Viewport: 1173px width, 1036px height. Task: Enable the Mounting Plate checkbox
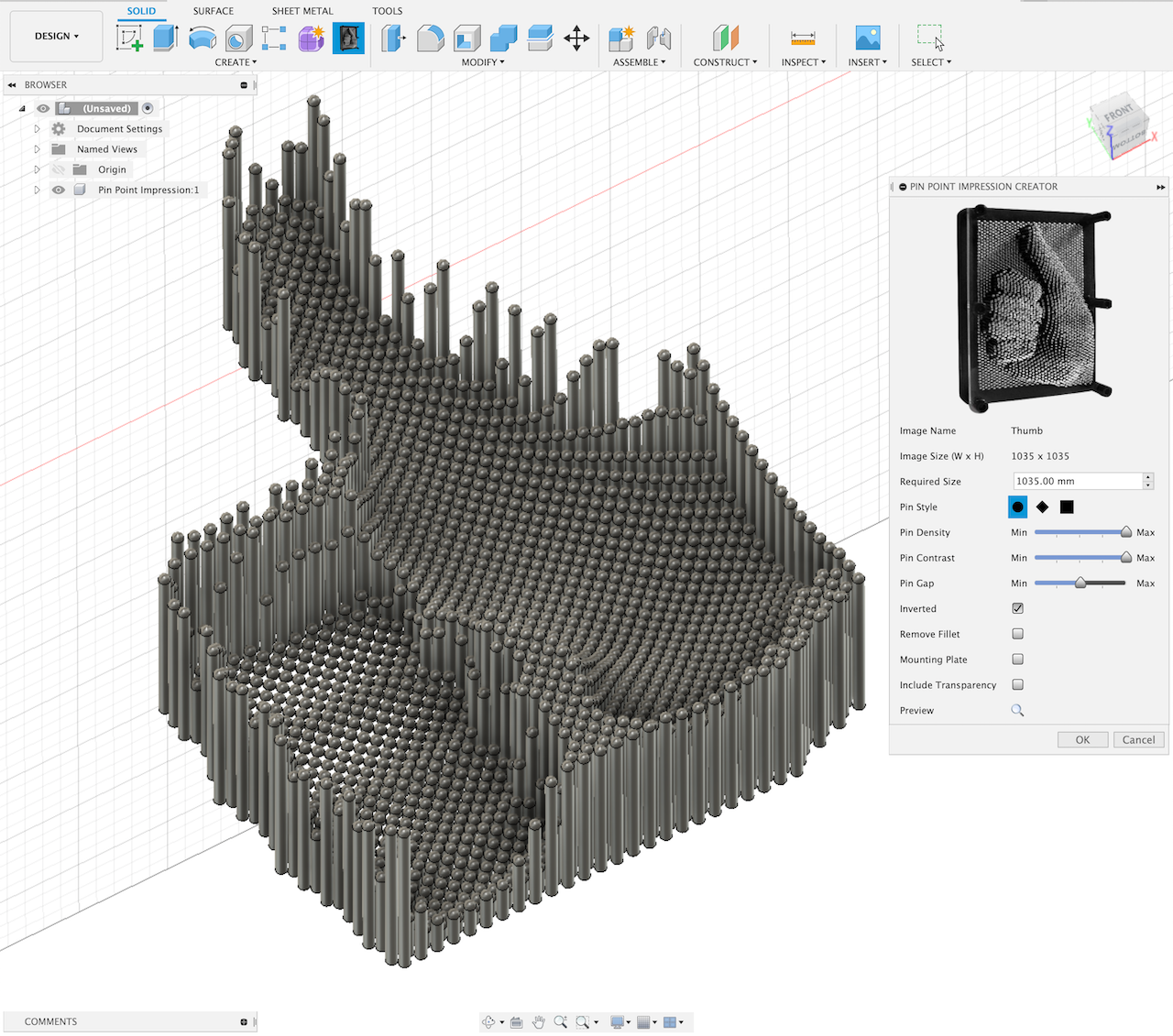[1017, 660]
